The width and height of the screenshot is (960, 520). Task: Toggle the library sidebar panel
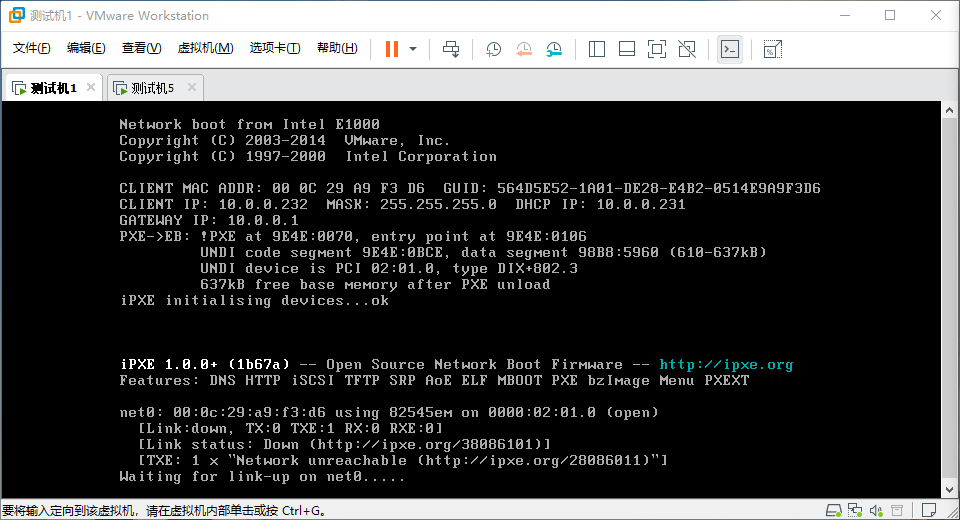(x=597, y=49)
